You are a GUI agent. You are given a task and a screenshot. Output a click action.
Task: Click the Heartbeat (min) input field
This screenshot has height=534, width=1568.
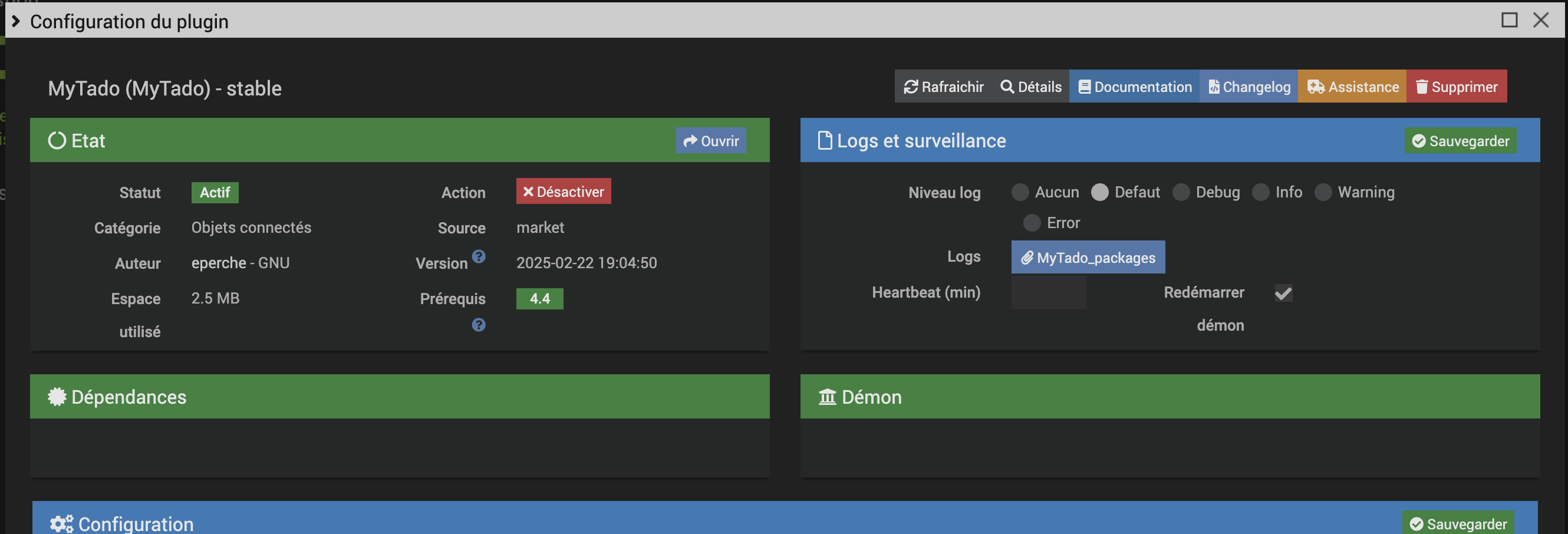[x=1049, y=292]
